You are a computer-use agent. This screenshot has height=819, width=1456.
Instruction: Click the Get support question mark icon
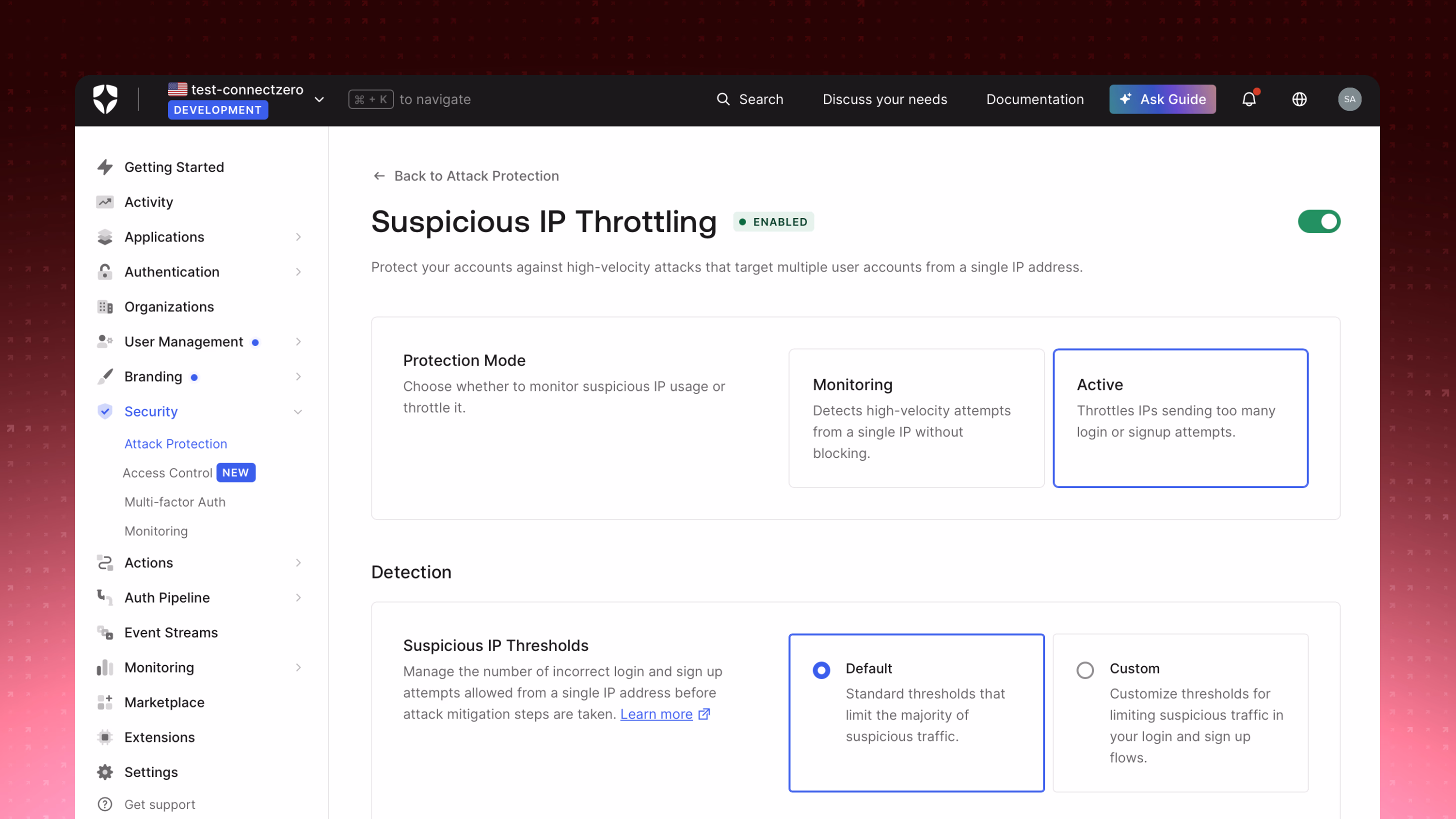[104, 804]
